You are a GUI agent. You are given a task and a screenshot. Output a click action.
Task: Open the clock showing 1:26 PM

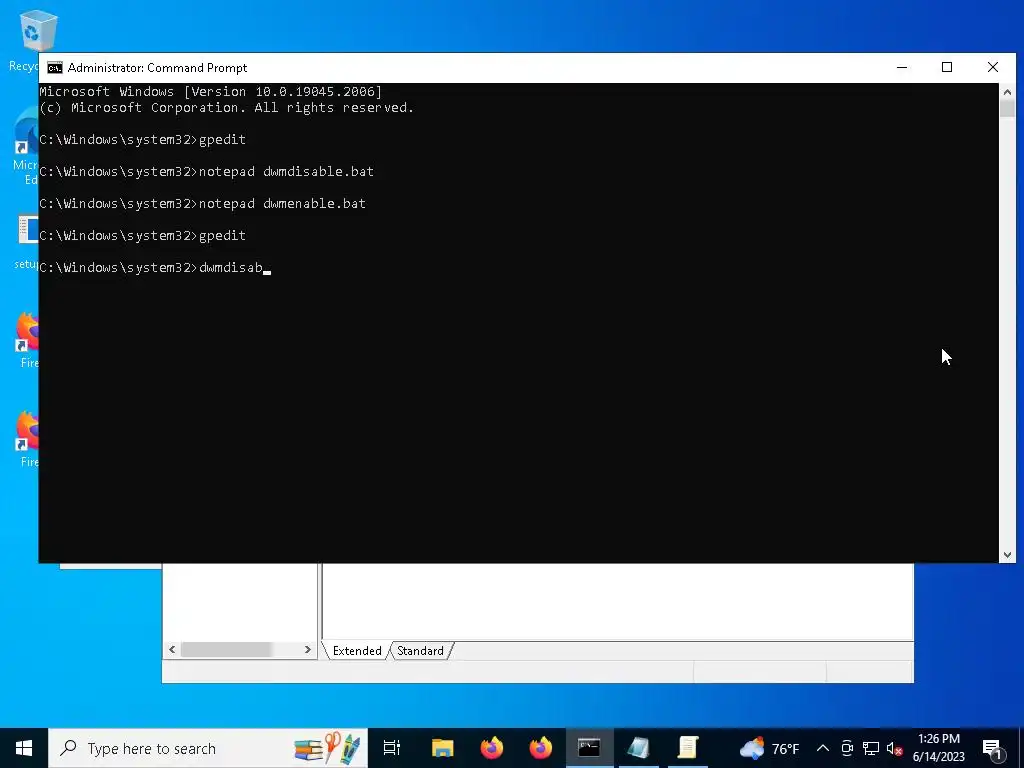938,748
